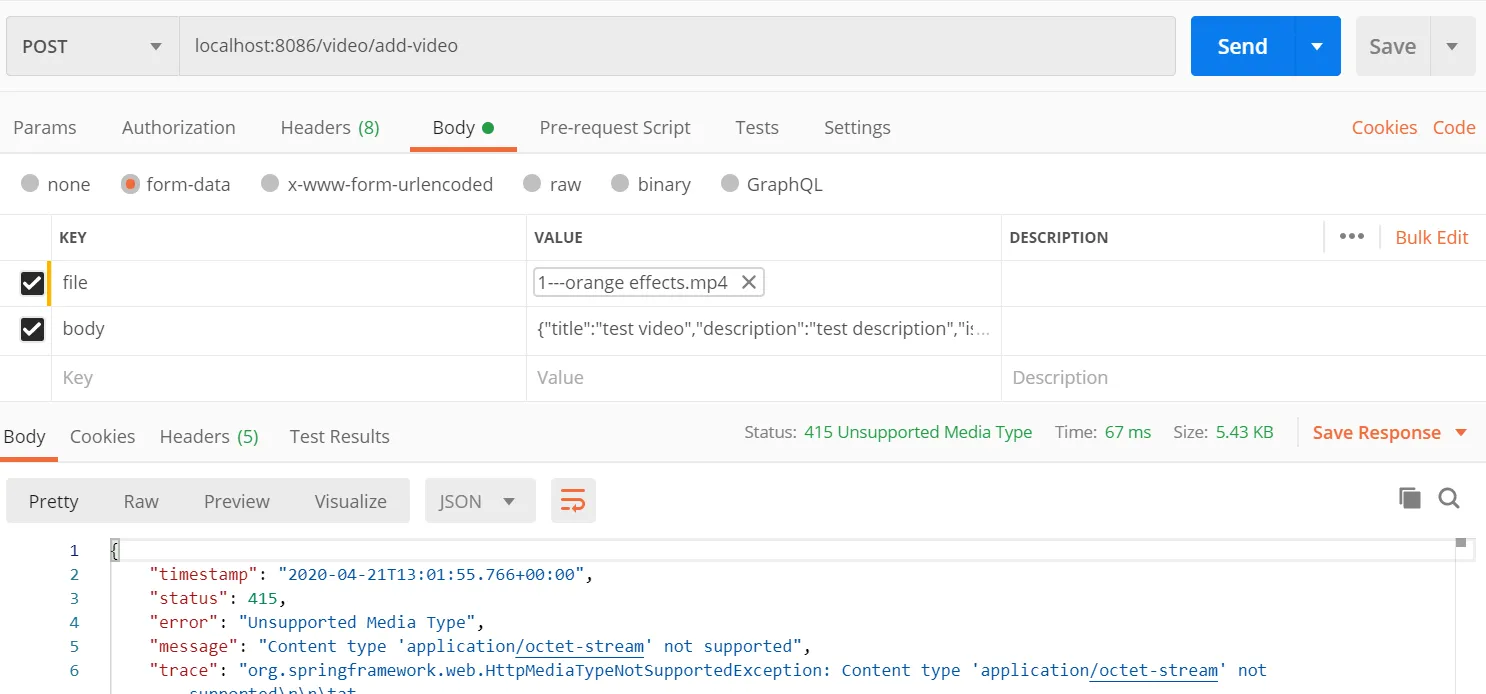
Task: Remove the attached orange effects.mp4 file
Action: point(748,282)
